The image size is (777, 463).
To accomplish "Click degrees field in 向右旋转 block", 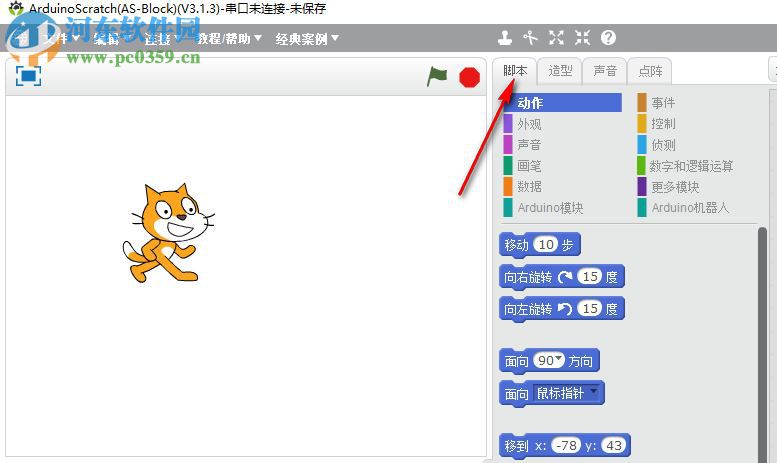I will (x=590, y=277).
